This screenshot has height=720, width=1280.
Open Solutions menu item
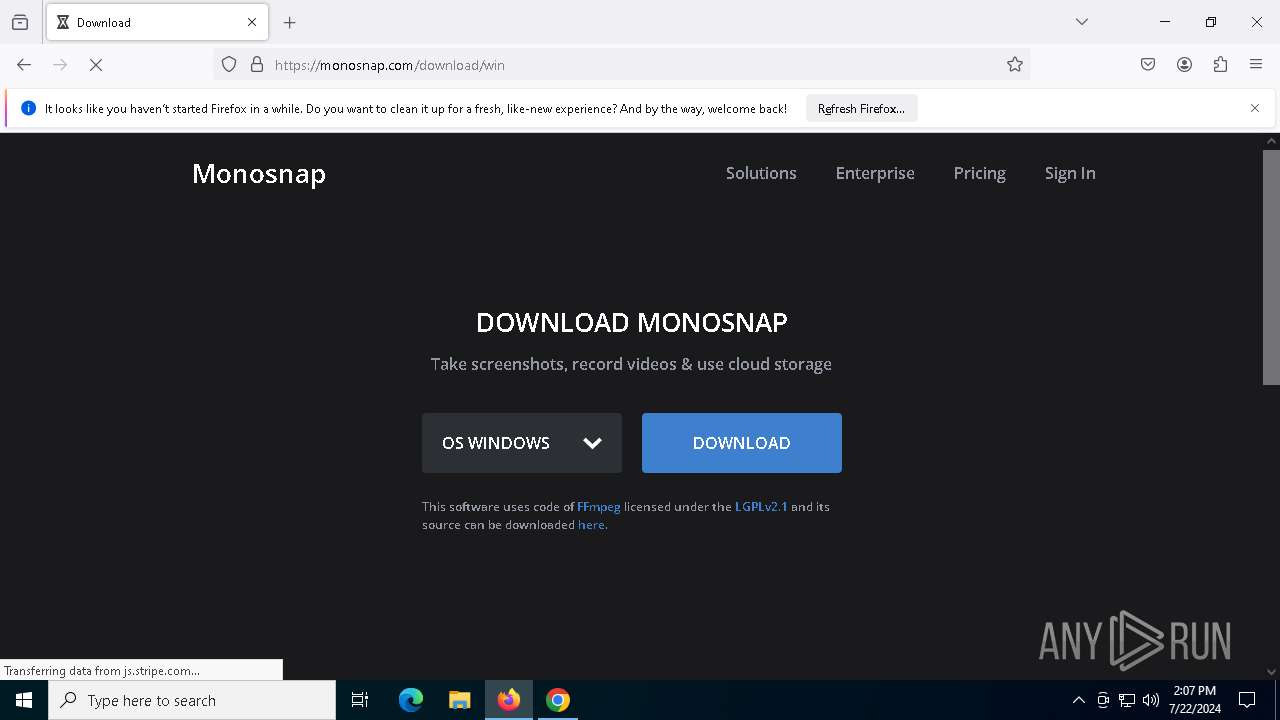pos(761,173)
